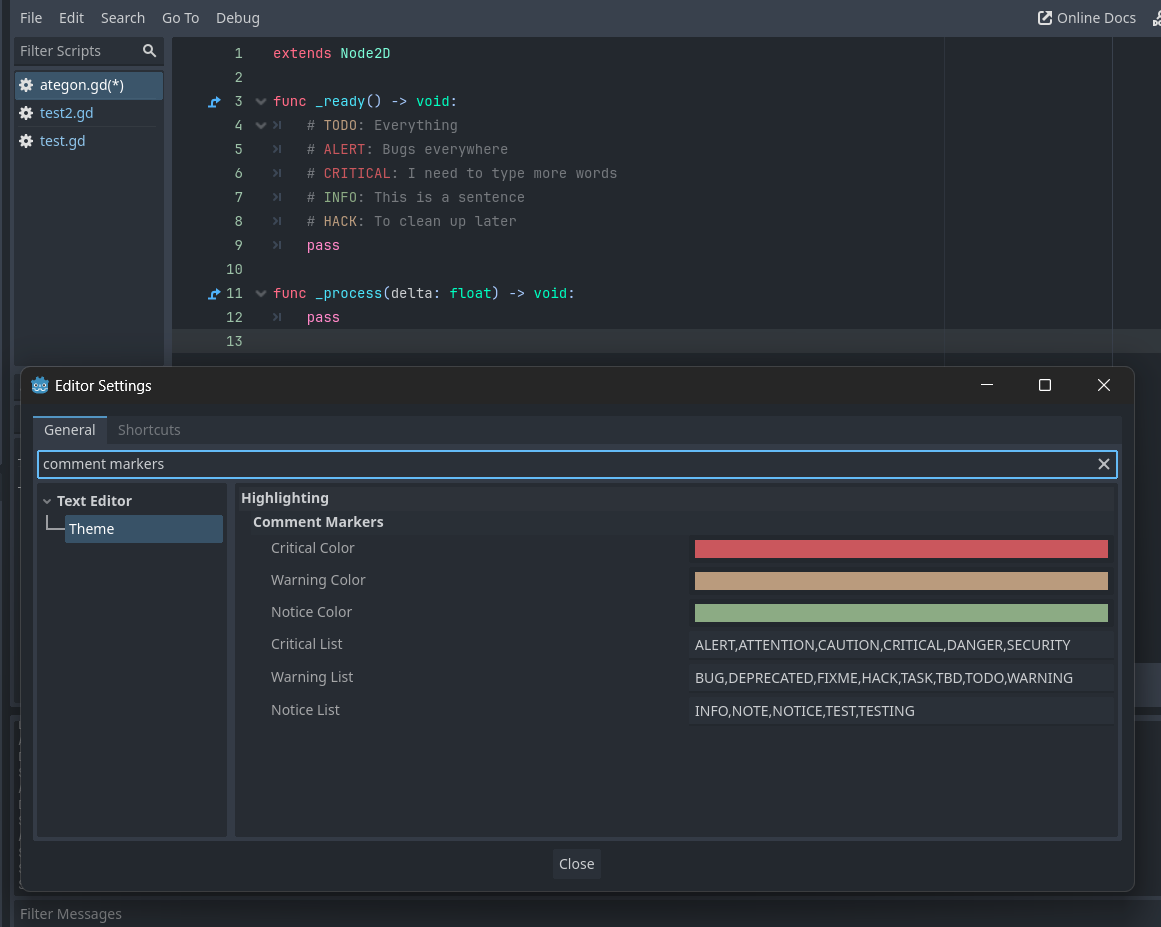Collapse the _process function fold arrow
Image resolution: width=1161 pixels, height=927 pixels.
point(261,294)
